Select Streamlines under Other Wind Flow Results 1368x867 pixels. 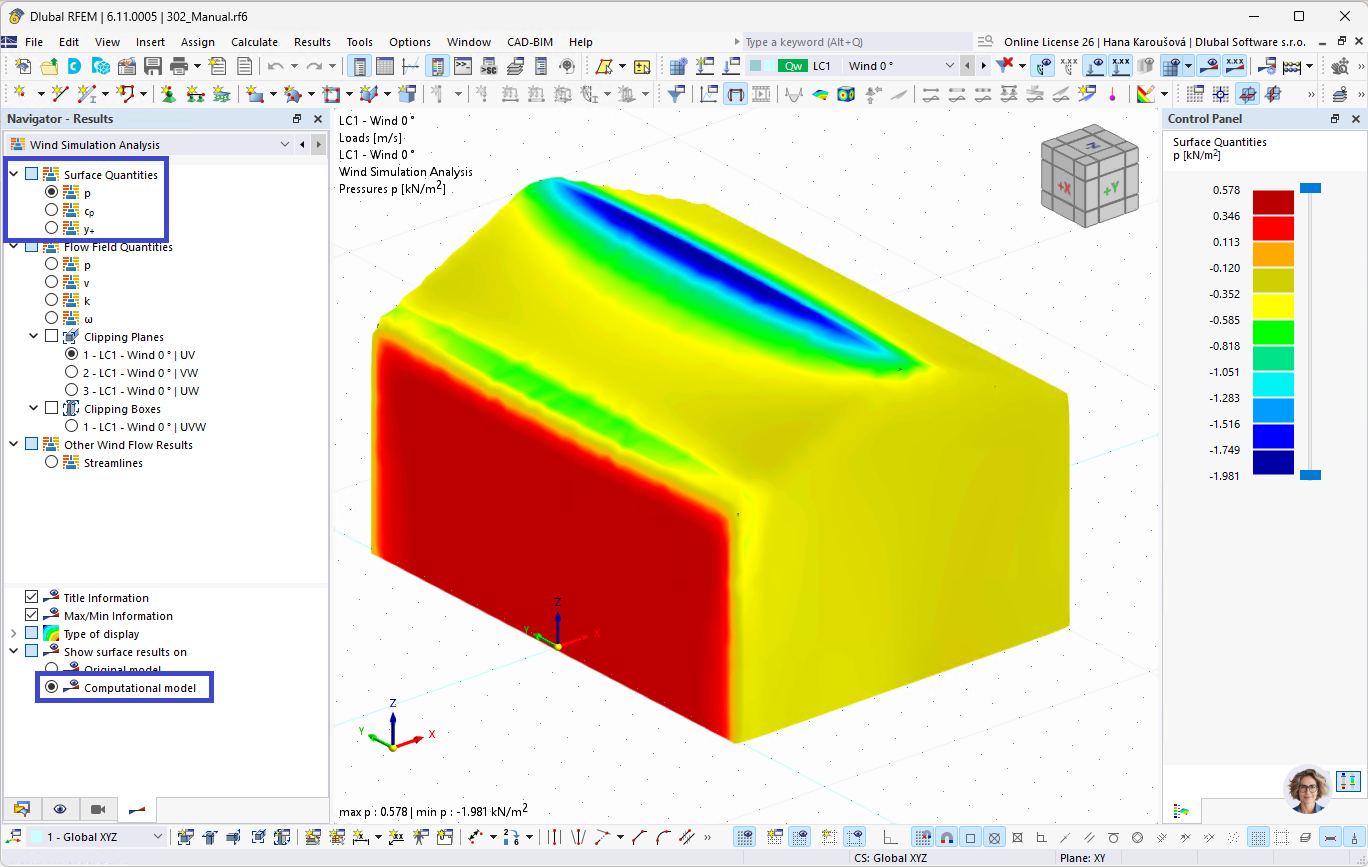click(x=52, y=462)
